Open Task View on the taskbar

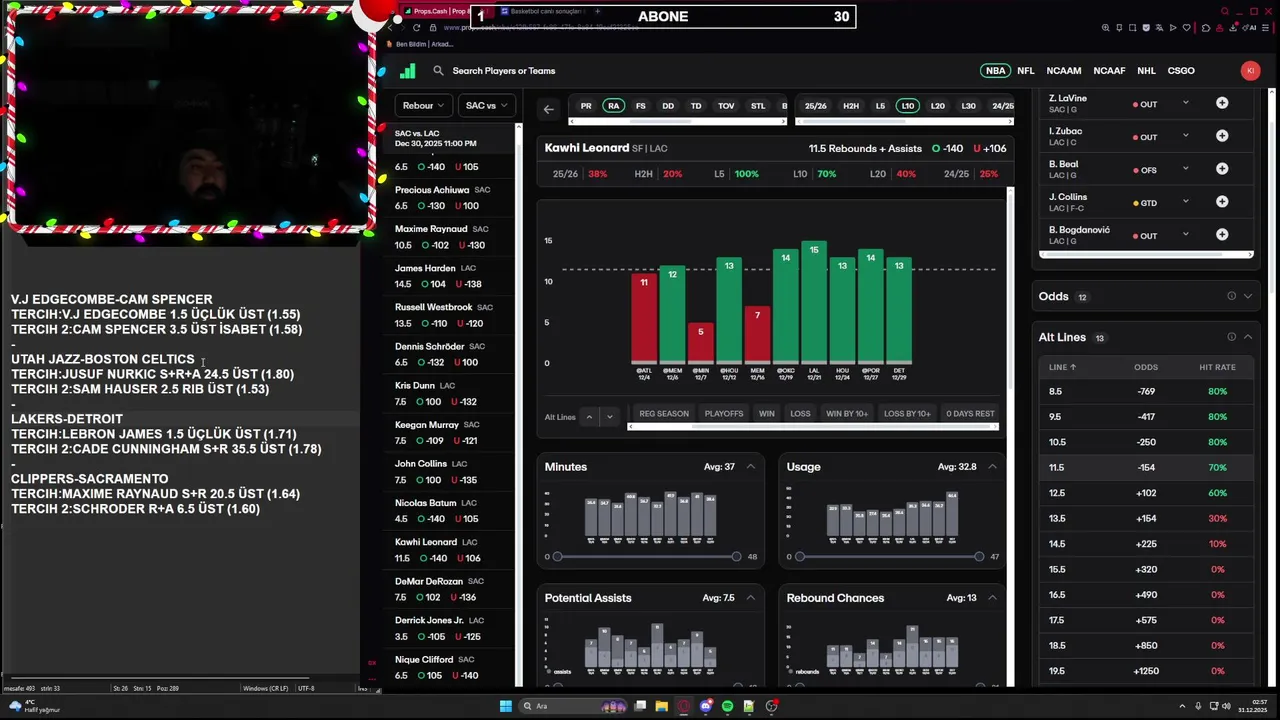pos(640,706)
